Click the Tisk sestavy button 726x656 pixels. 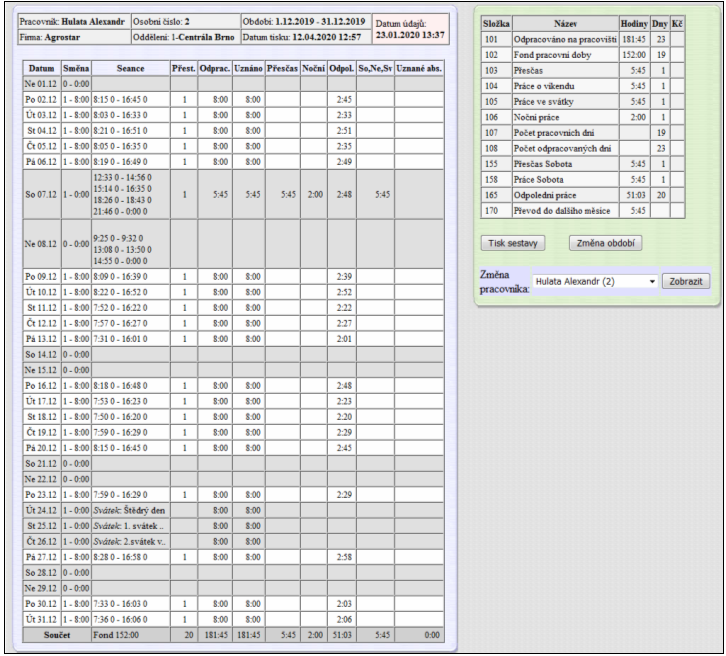click(x=513, y=243)
